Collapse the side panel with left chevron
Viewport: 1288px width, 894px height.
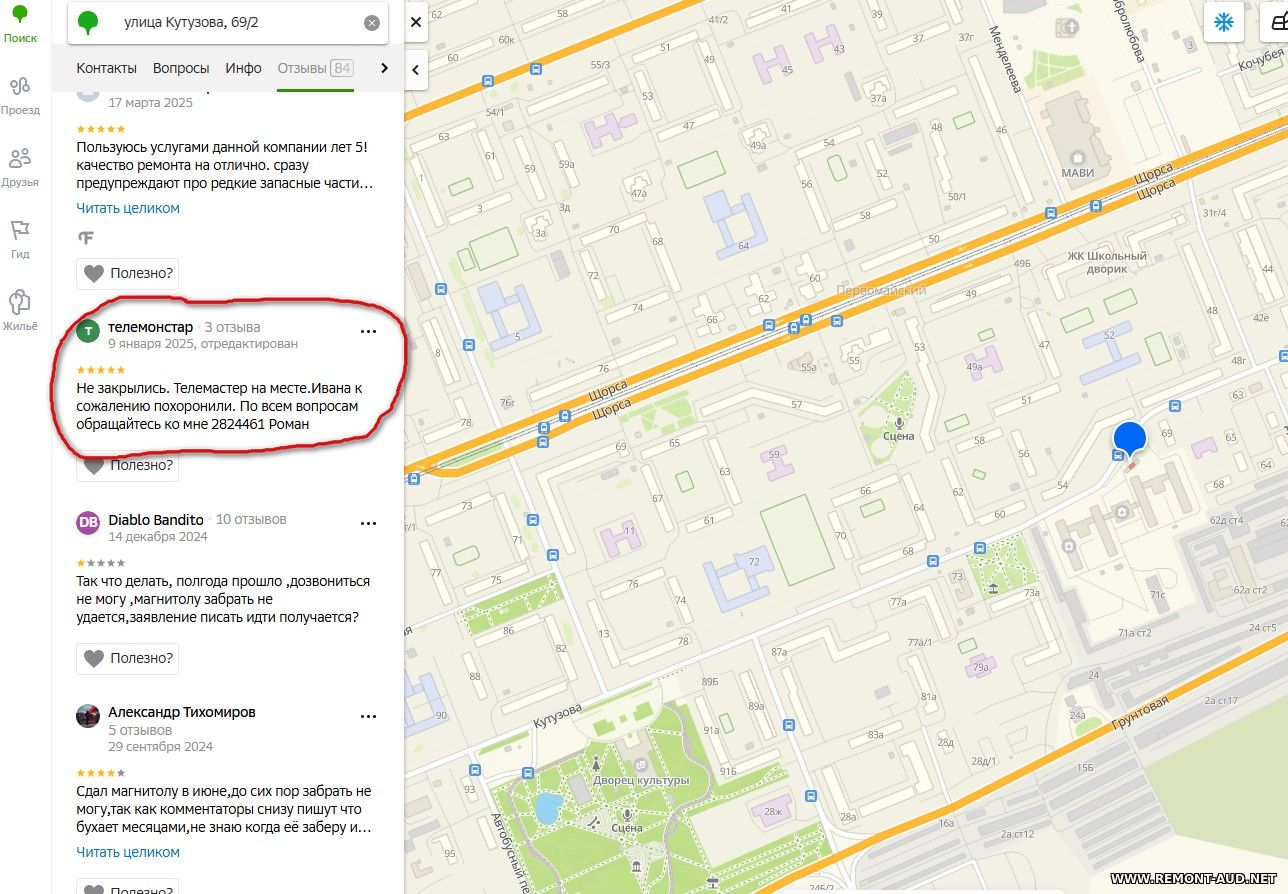click(x=416, y=69)
